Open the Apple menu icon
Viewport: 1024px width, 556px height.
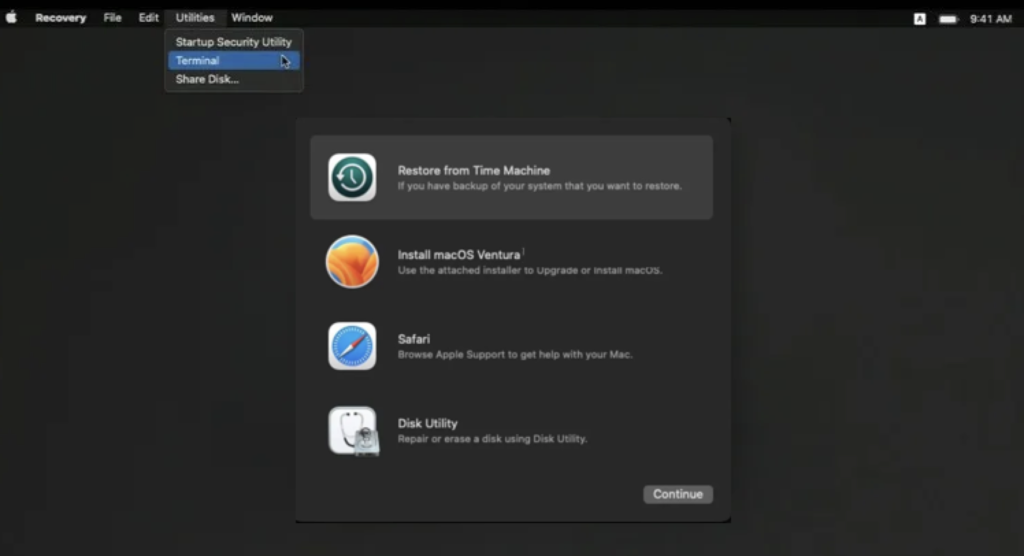[x=11, y=18]
